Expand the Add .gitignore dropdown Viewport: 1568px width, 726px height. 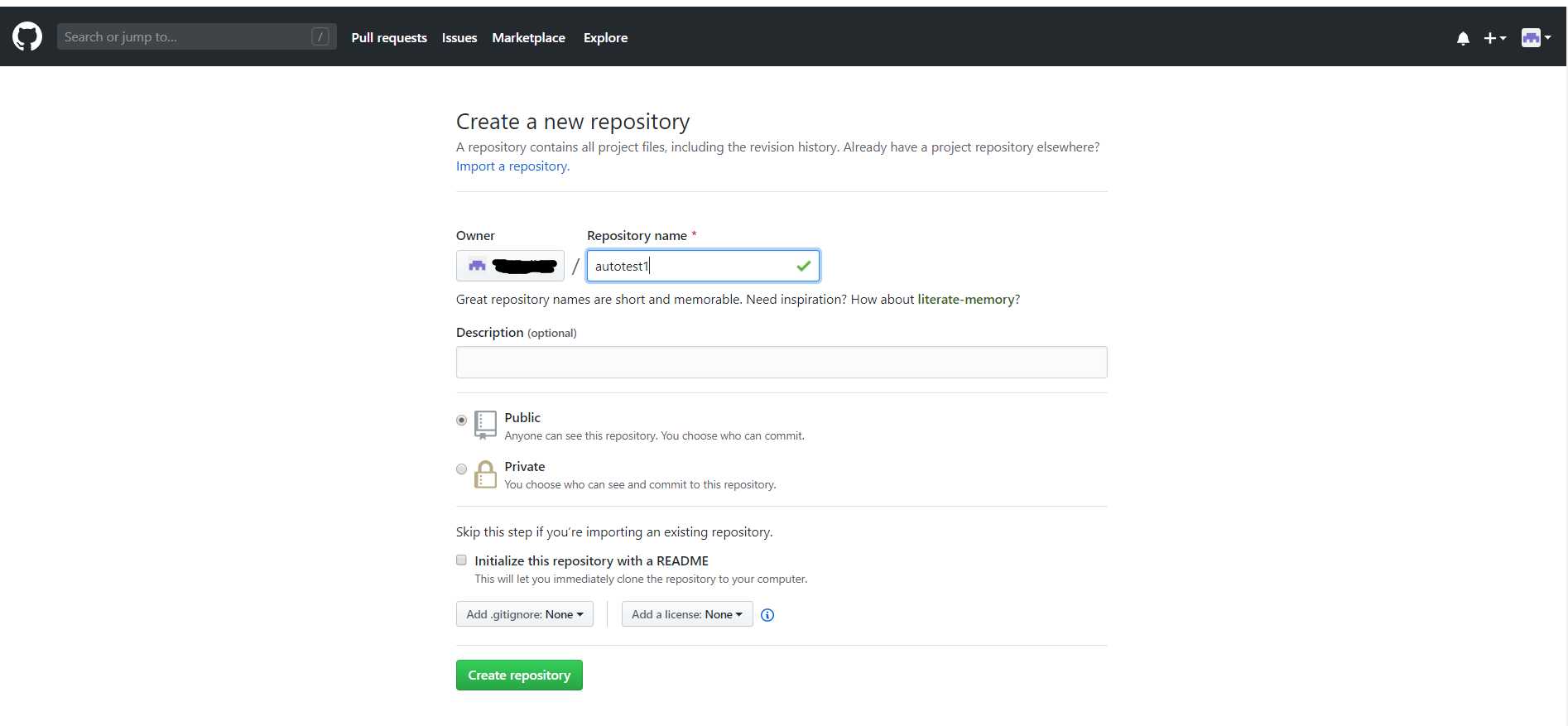pos(525,614)
